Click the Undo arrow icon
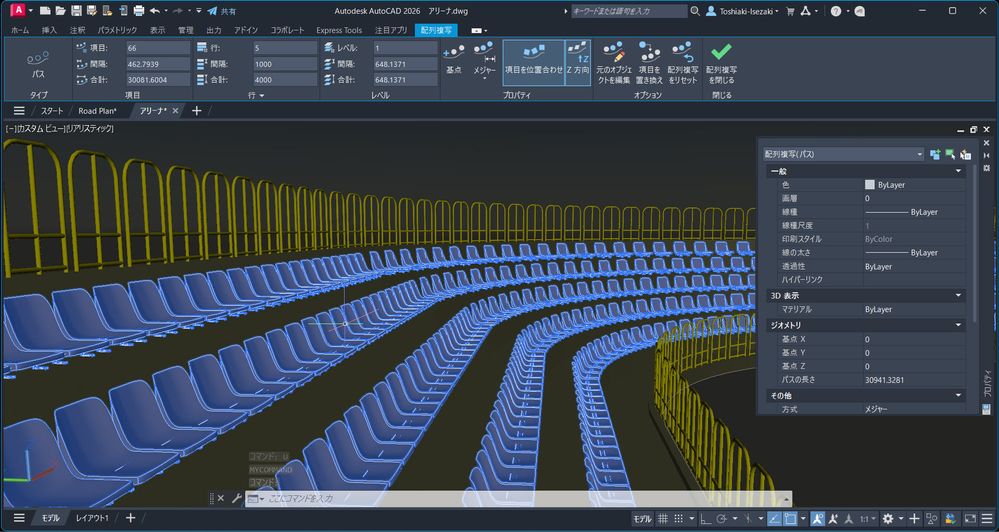This screenshot has width=999, height=532. click(x=155, y=11)
